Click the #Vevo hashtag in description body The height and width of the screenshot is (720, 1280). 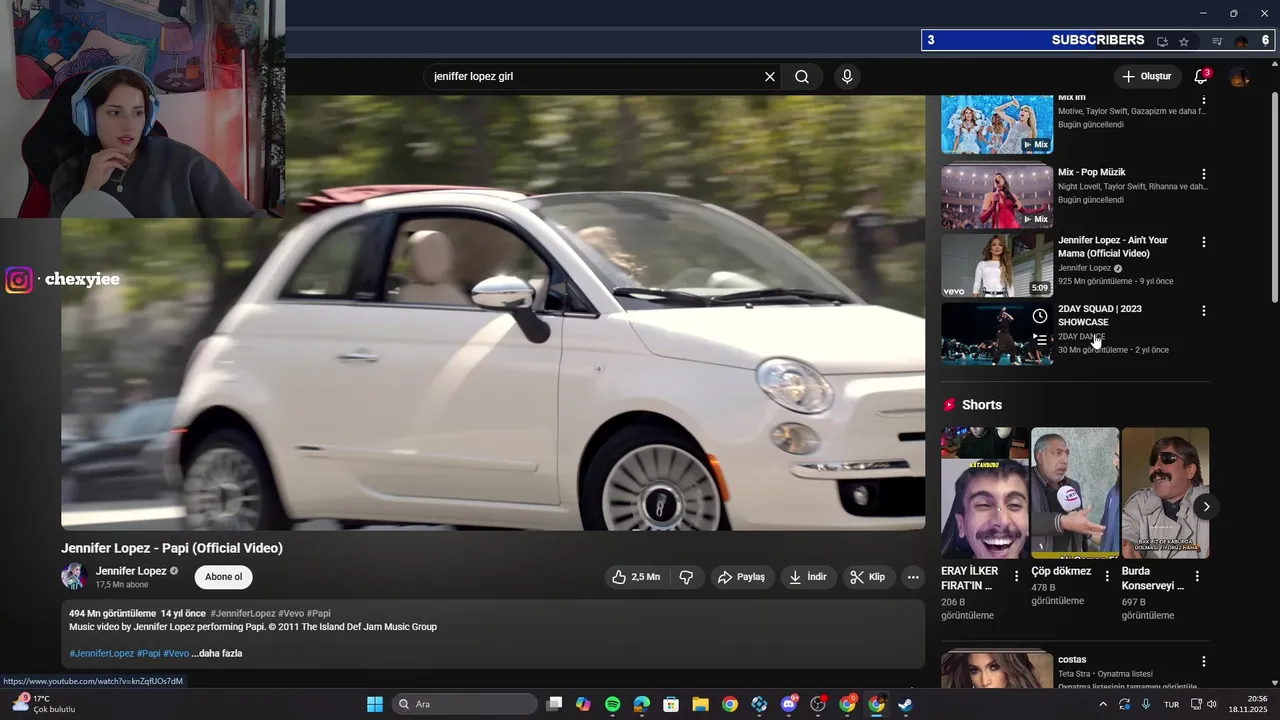(176, 653)
